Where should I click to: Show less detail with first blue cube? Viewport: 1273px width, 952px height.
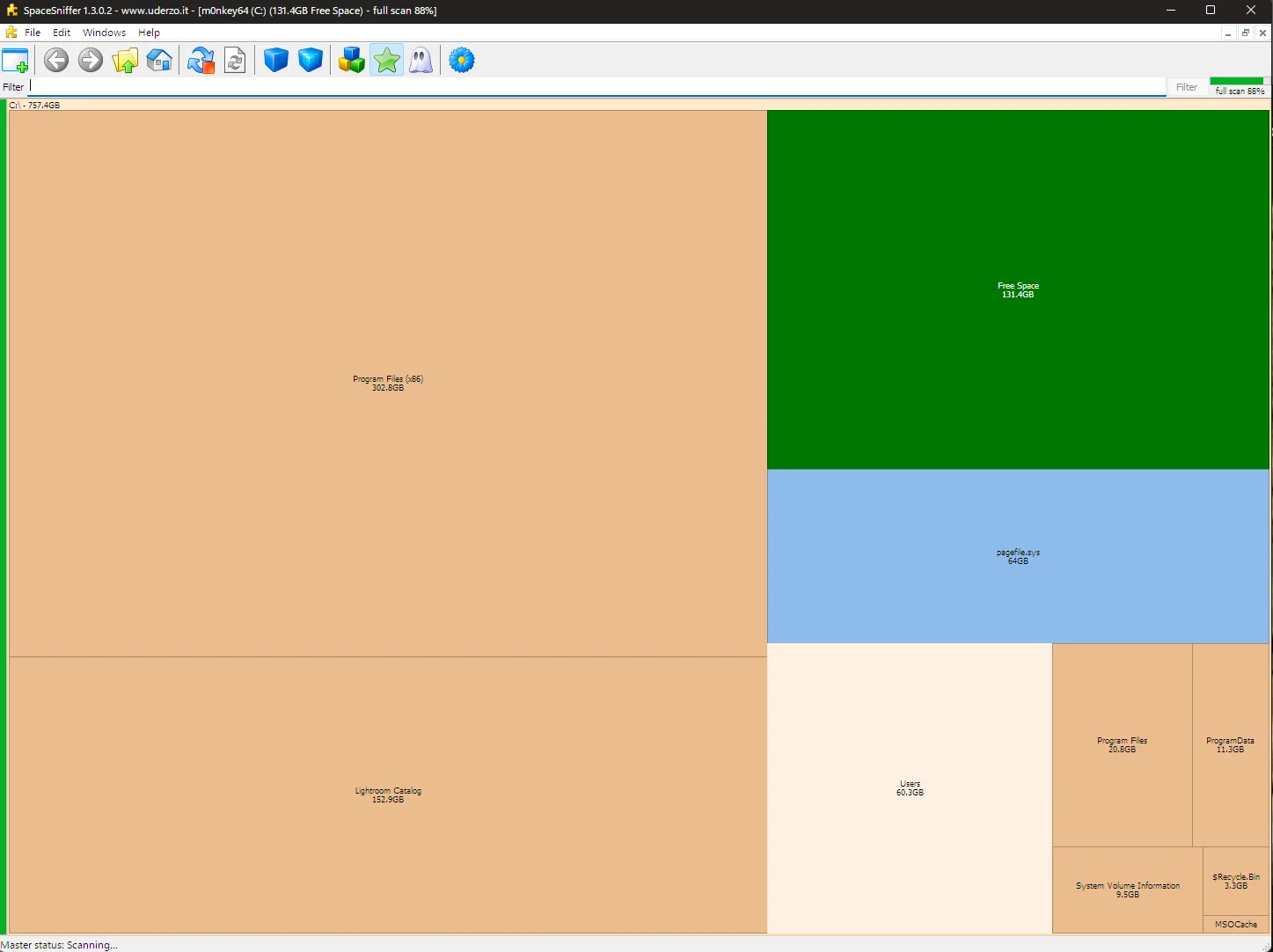[x=276, y=61]
